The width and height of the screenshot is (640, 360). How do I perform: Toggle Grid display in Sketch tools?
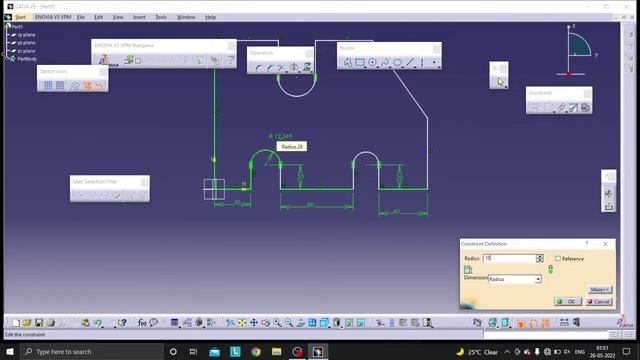pyautogui.click(x=48, y=85)
